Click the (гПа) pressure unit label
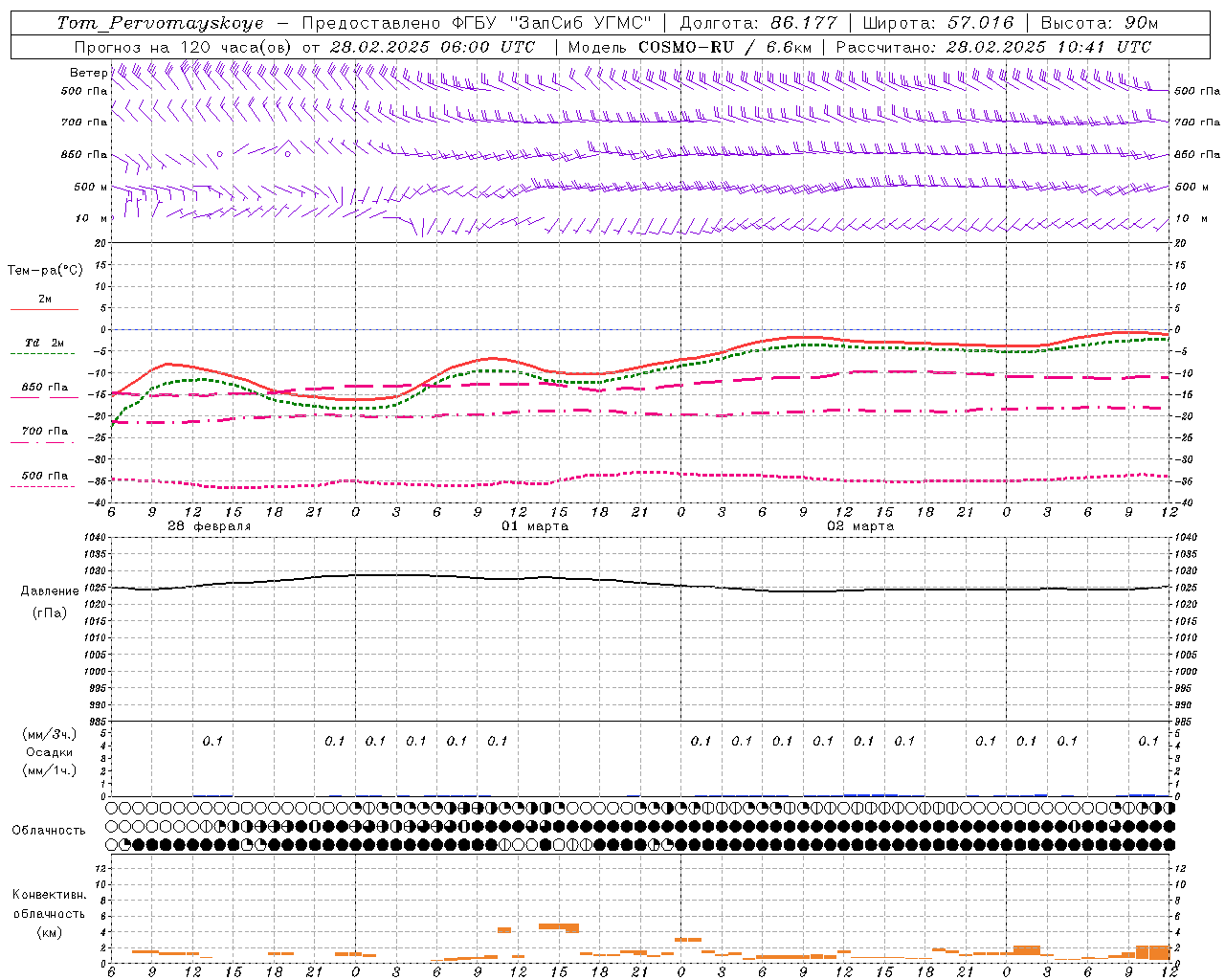Image resolution: width=1225 pixels, height=980 pixels. pos(50,612)
